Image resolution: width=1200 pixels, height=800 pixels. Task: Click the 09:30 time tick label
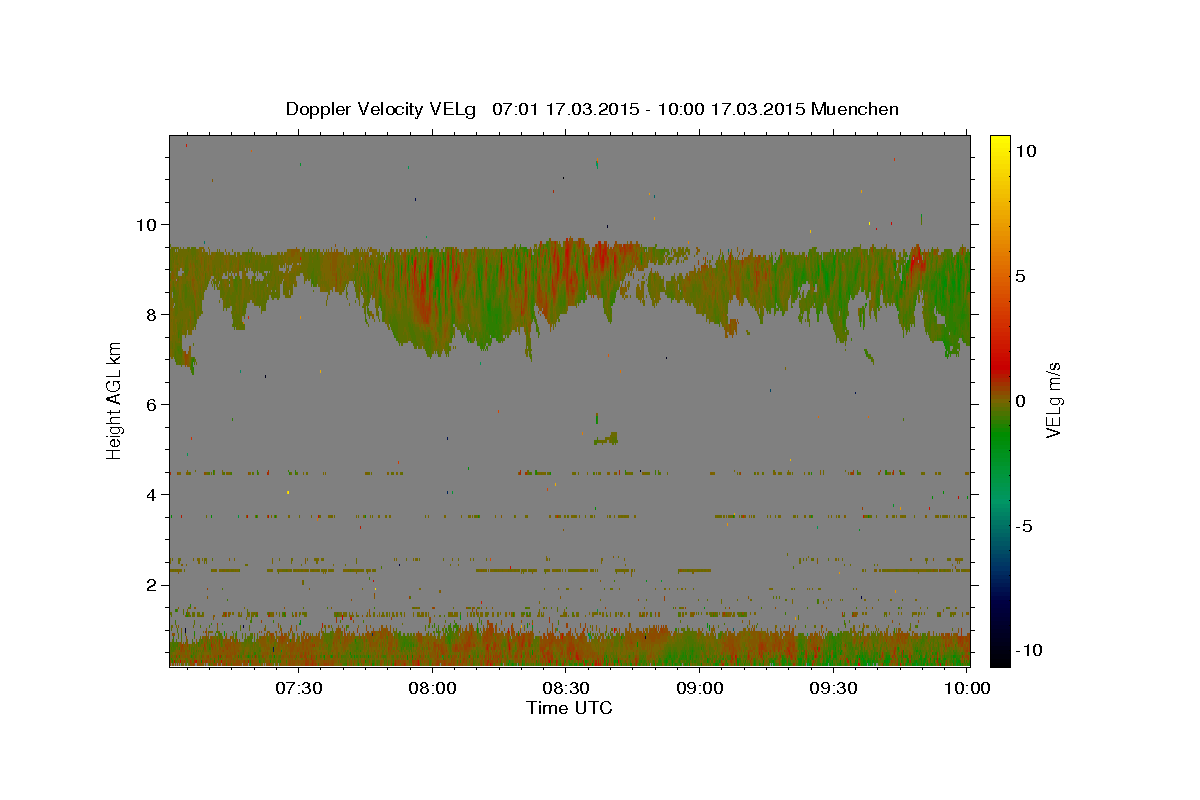(834, 688)
